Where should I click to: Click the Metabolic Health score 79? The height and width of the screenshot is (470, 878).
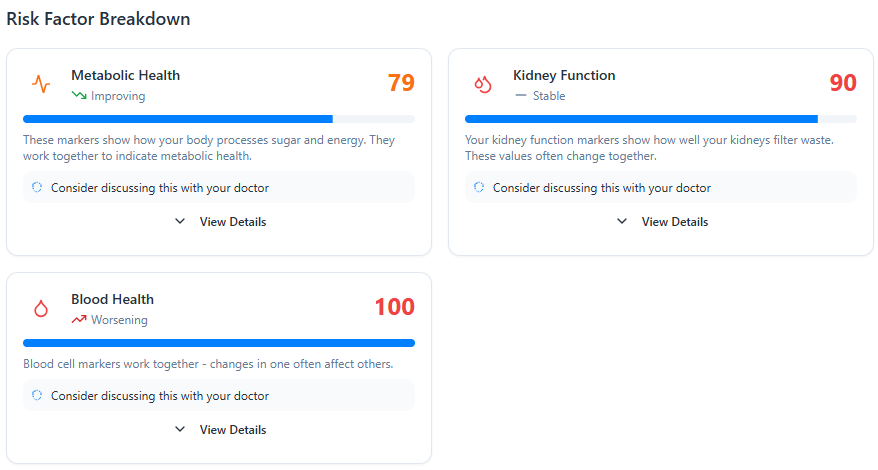(401, 83)
